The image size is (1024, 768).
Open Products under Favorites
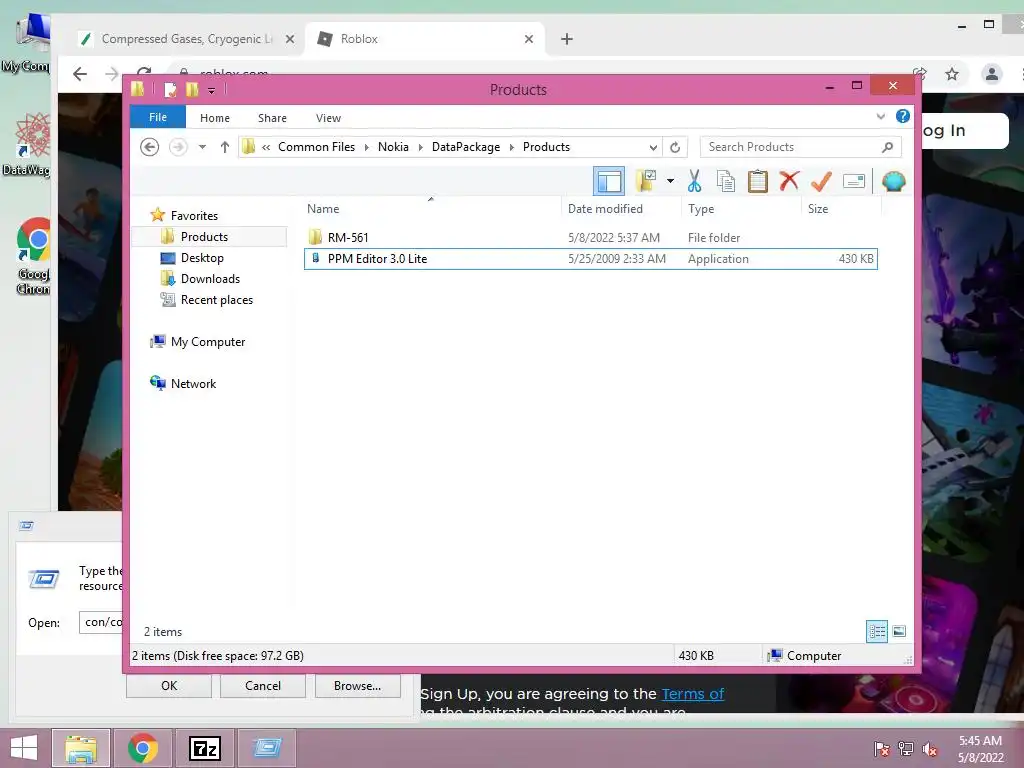(204, 236)
